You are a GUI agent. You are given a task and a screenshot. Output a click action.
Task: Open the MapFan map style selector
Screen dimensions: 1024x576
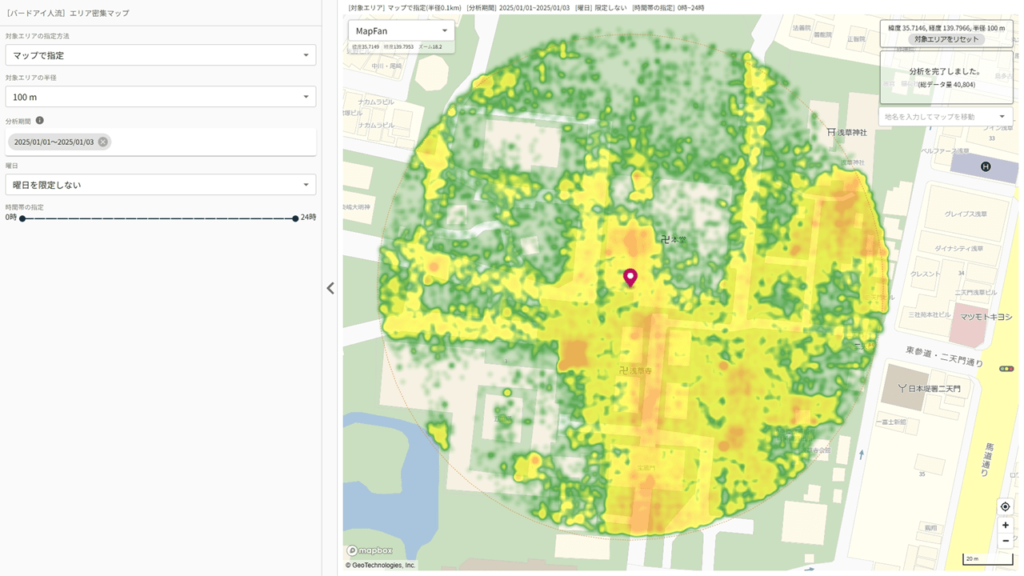click(x=401, y=31)
